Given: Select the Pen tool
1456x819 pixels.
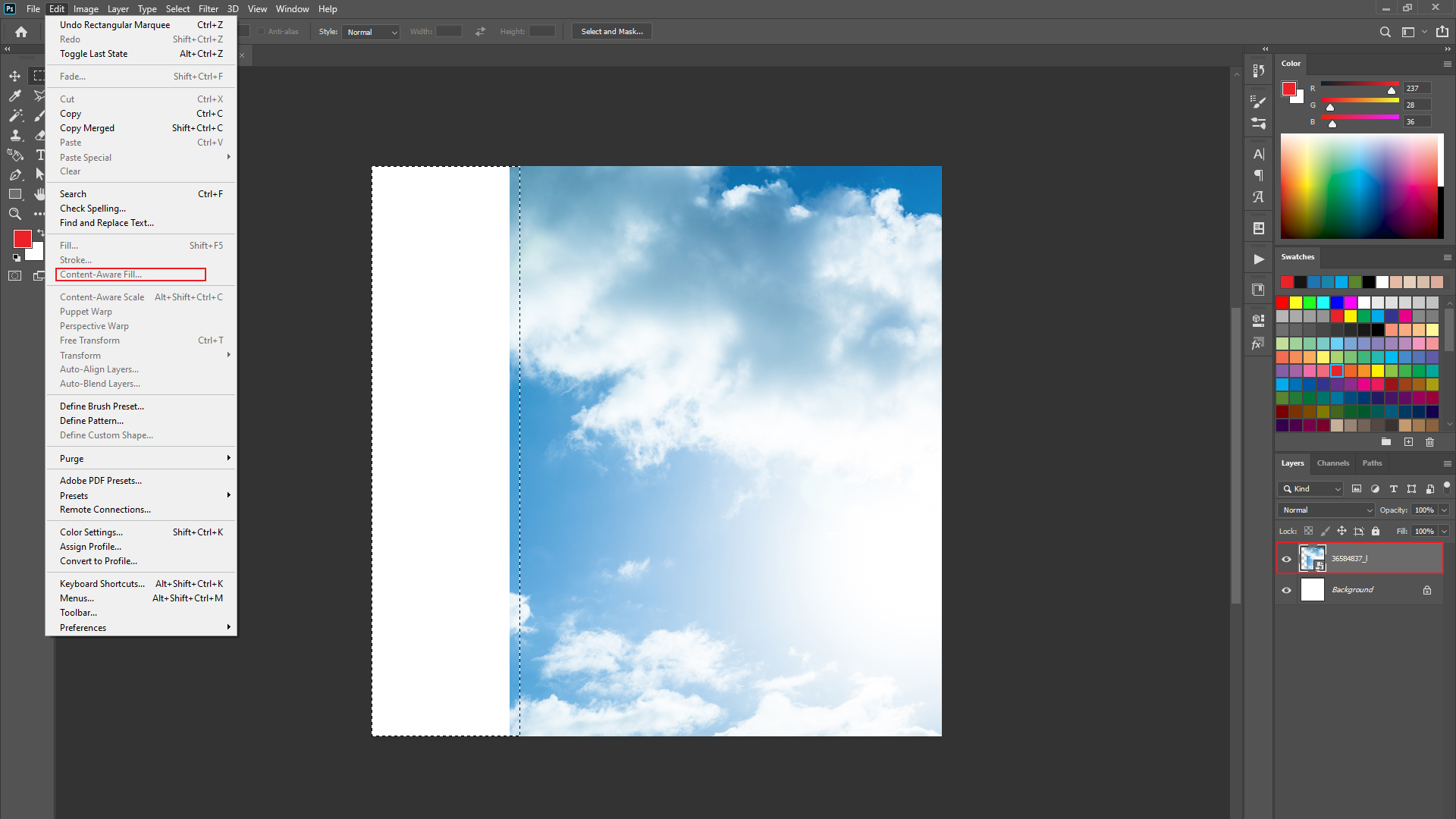Looking at the screenshot, I should pyautogui.click(x=17, y=174).
